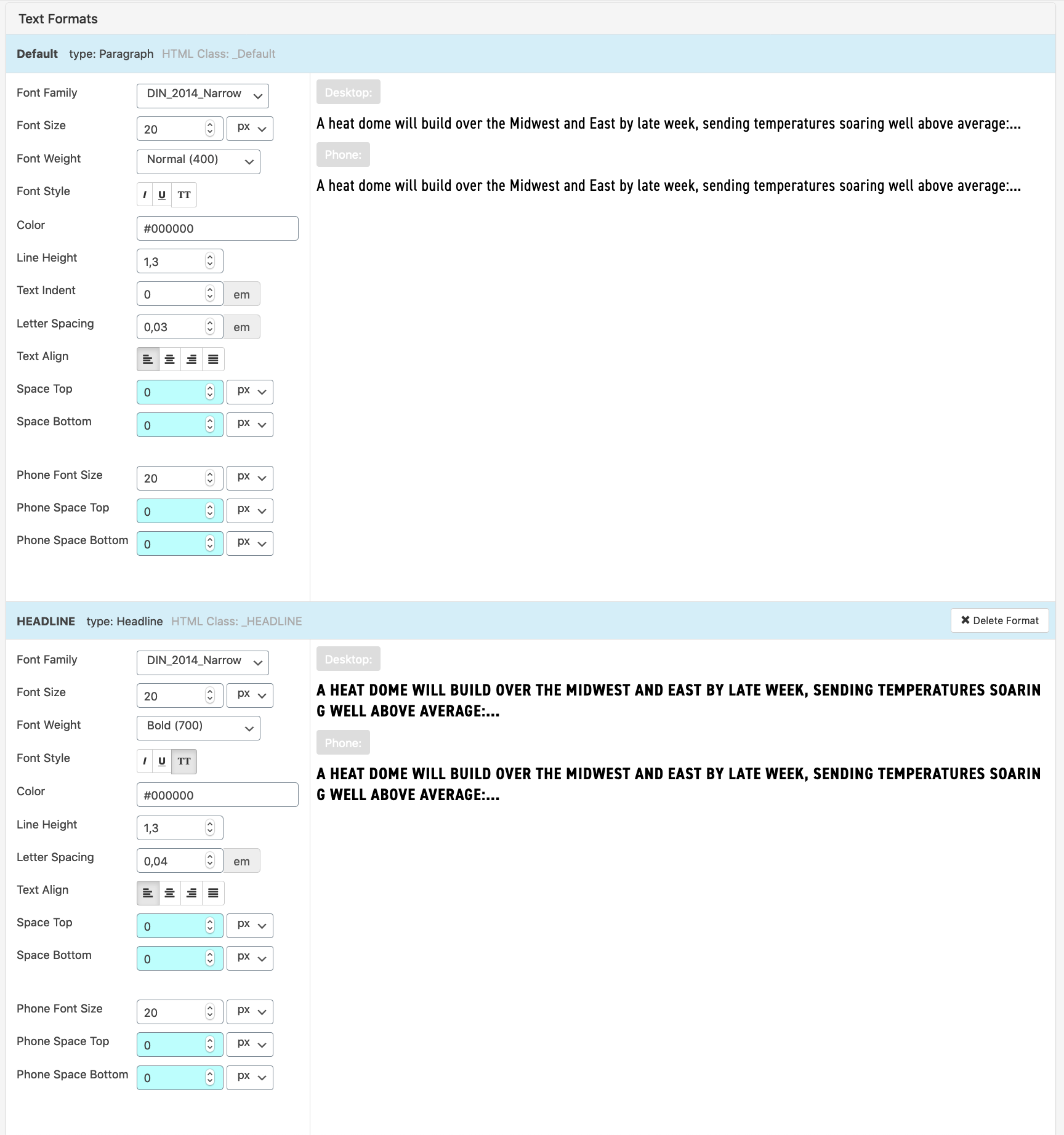Click the Delete Format button
This screenshot has height=1135, width=1064.
tap(999, 620)
